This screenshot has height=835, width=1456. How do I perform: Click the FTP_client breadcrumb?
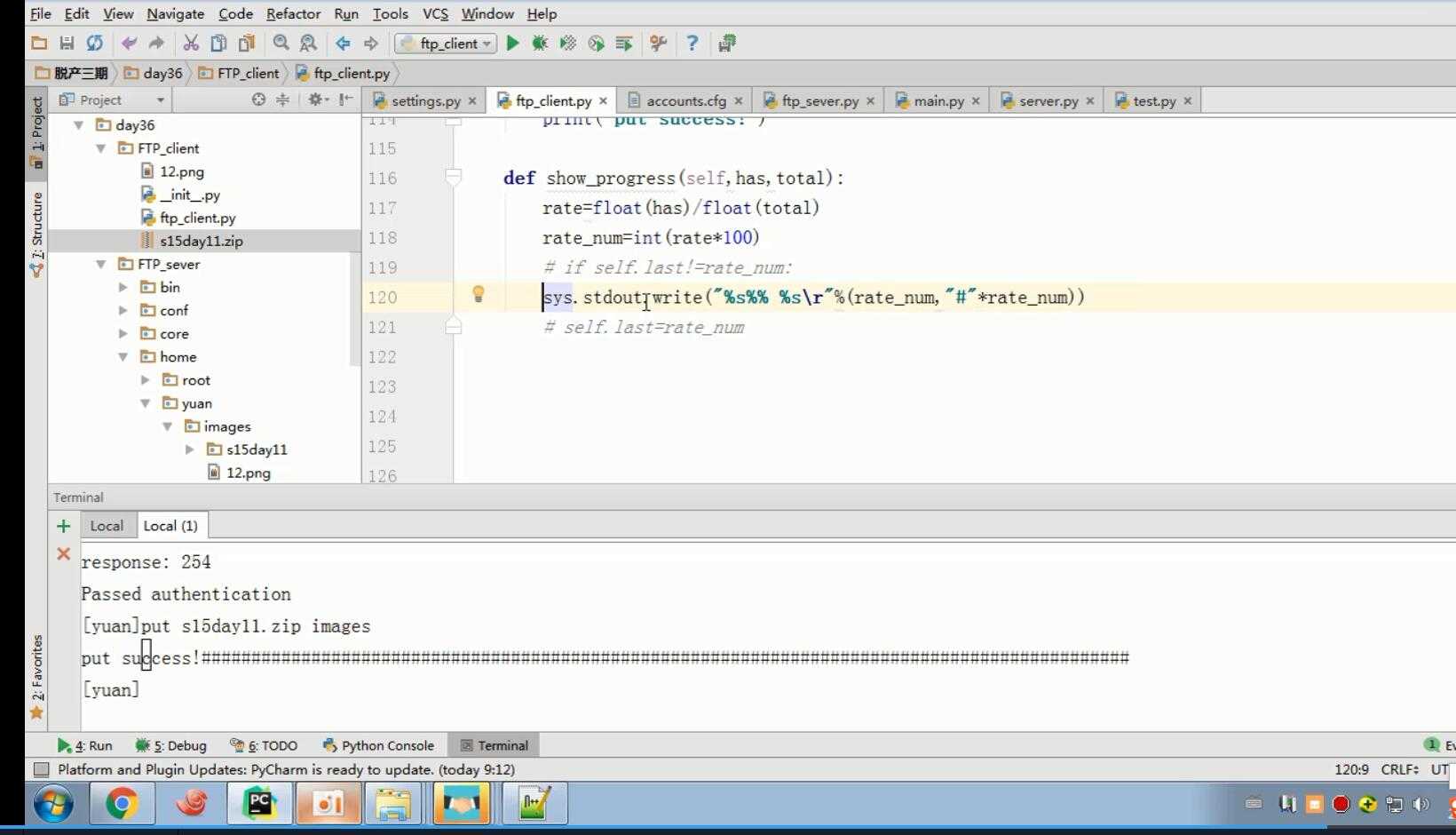pyautogui.click(x=240, y=73)
